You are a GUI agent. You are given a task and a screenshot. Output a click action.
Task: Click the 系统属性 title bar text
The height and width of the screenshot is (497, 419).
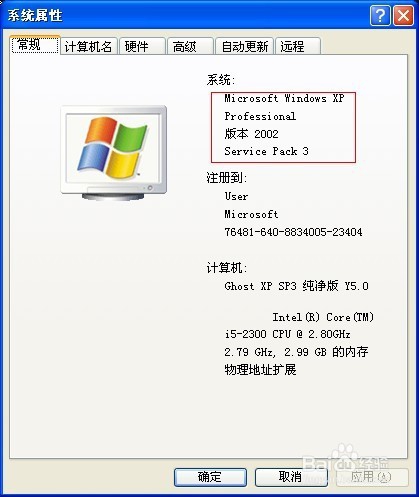pos(35,15)
